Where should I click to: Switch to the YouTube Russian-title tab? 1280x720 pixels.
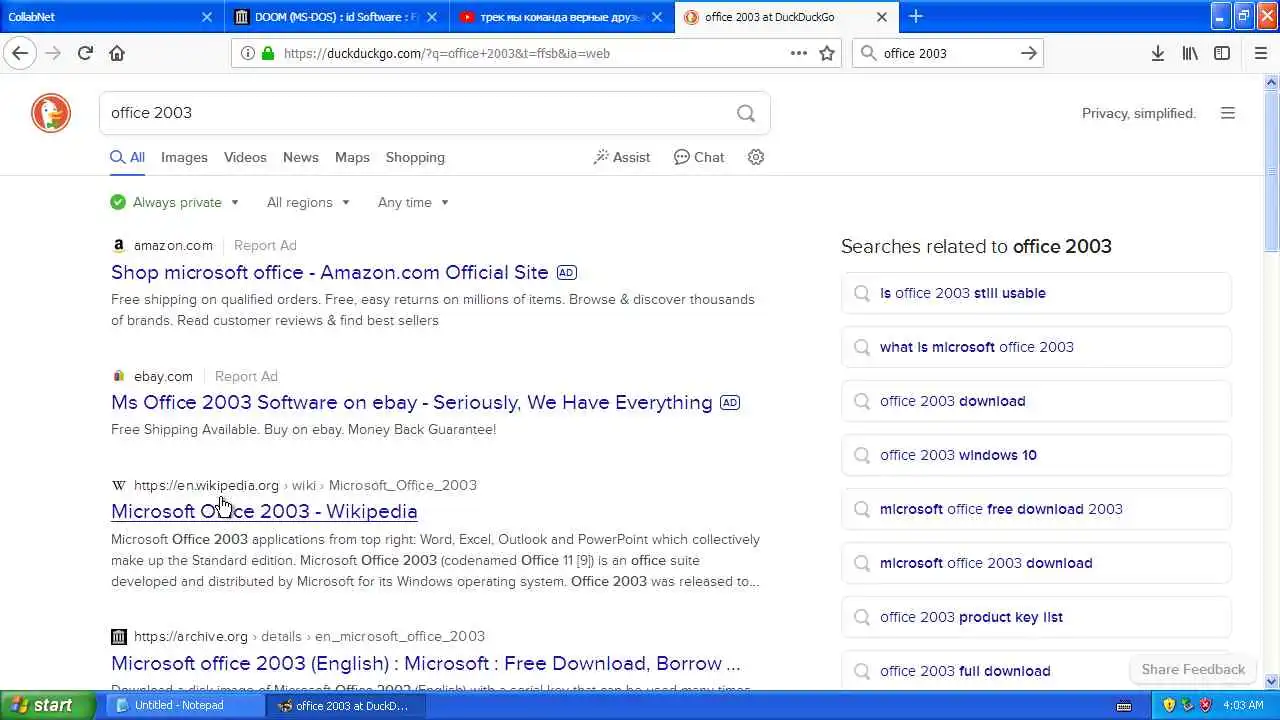pyautogui.click(x=560, y=16)
